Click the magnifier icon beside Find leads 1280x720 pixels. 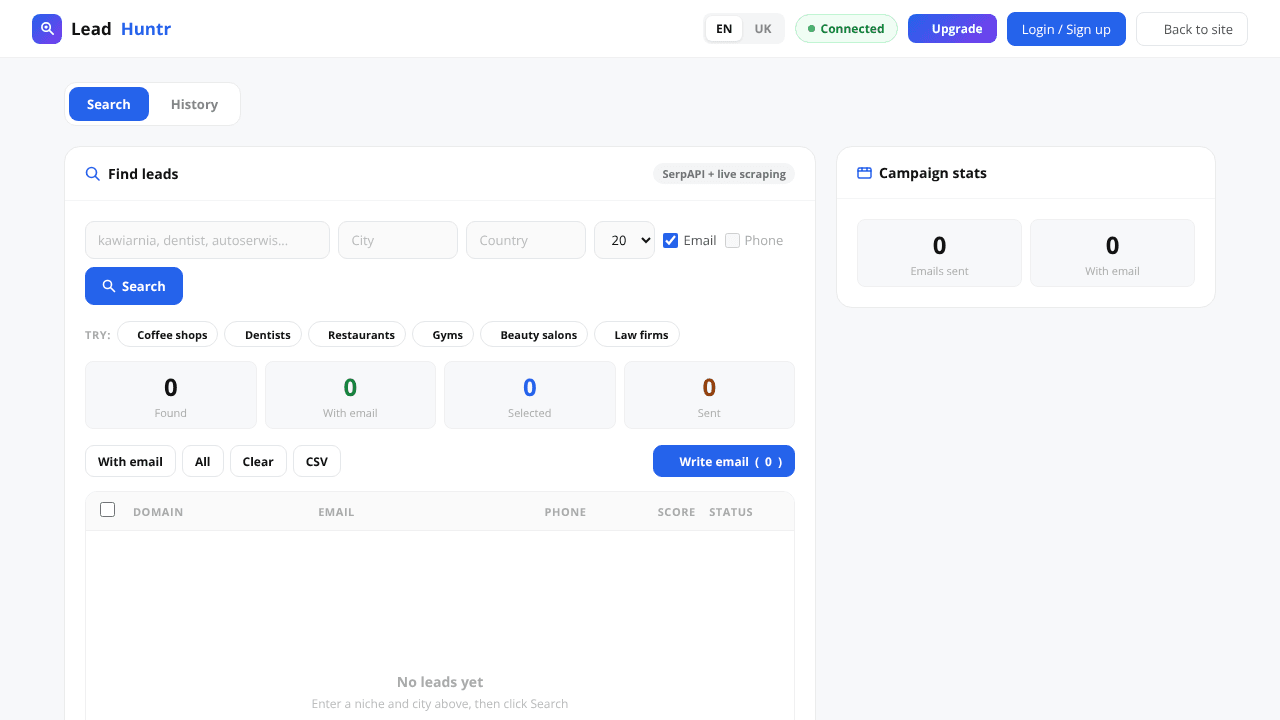click(x=93, y=174)
